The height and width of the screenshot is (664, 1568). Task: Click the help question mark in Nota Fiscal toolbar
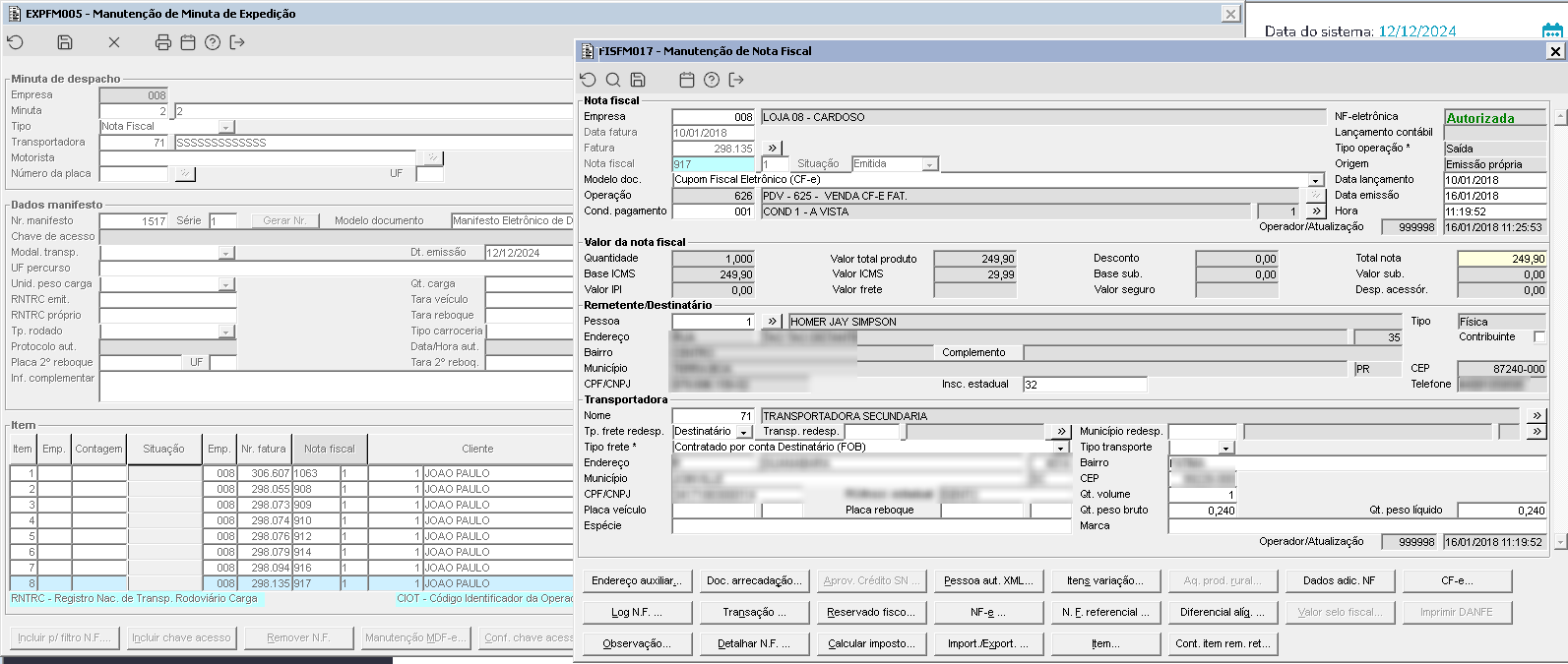[712, 80]
